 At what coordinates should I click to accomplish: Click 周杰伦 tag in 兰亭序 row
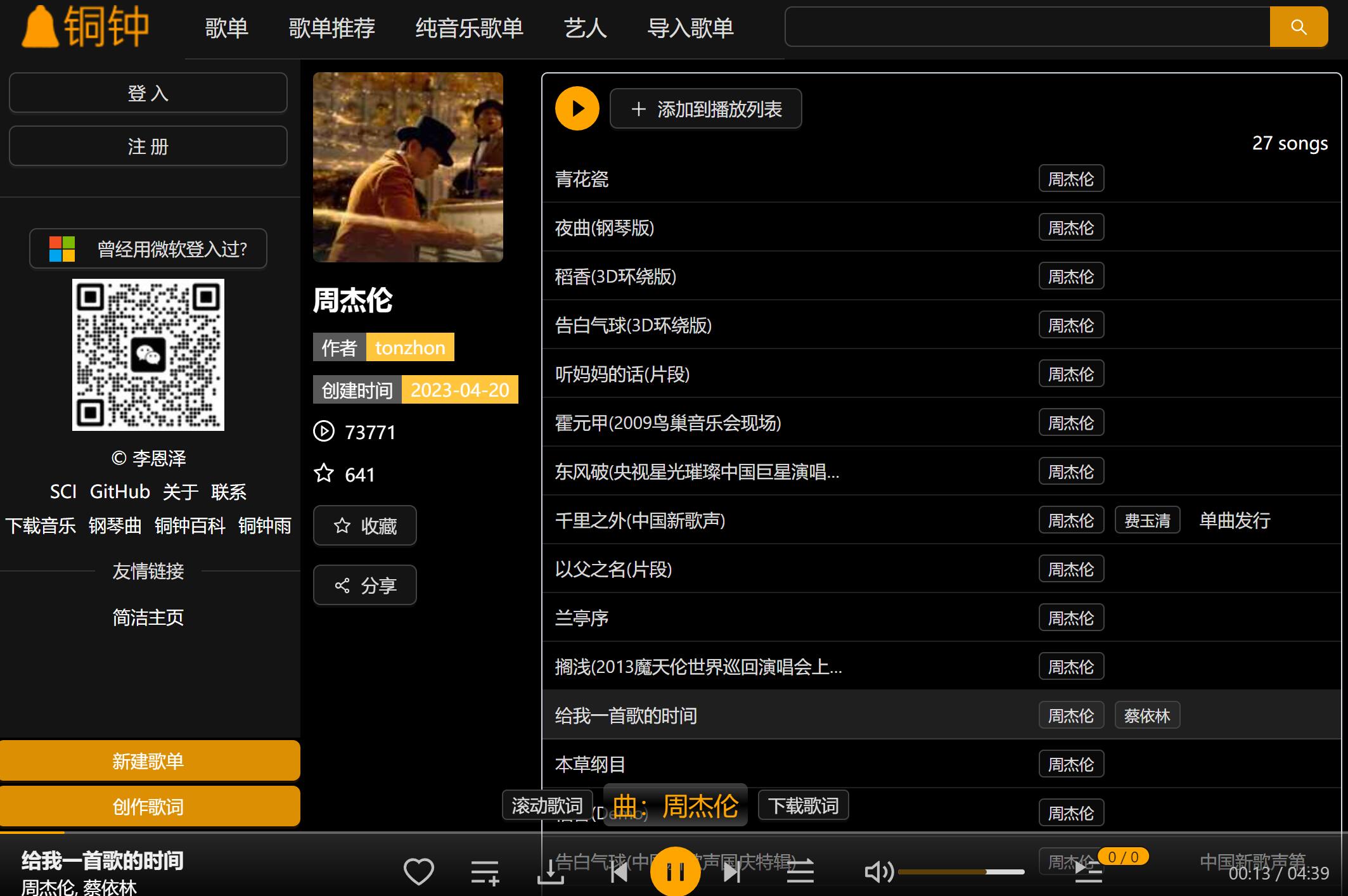[1071, 618]
